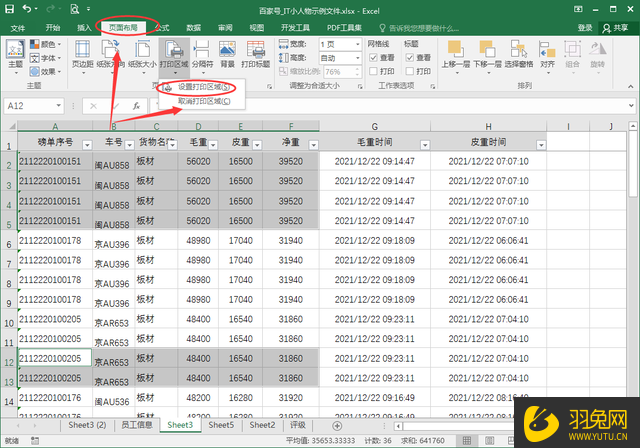Click the Print Titles (打印标题) button
640x448 pixels.
coord(256,54)
